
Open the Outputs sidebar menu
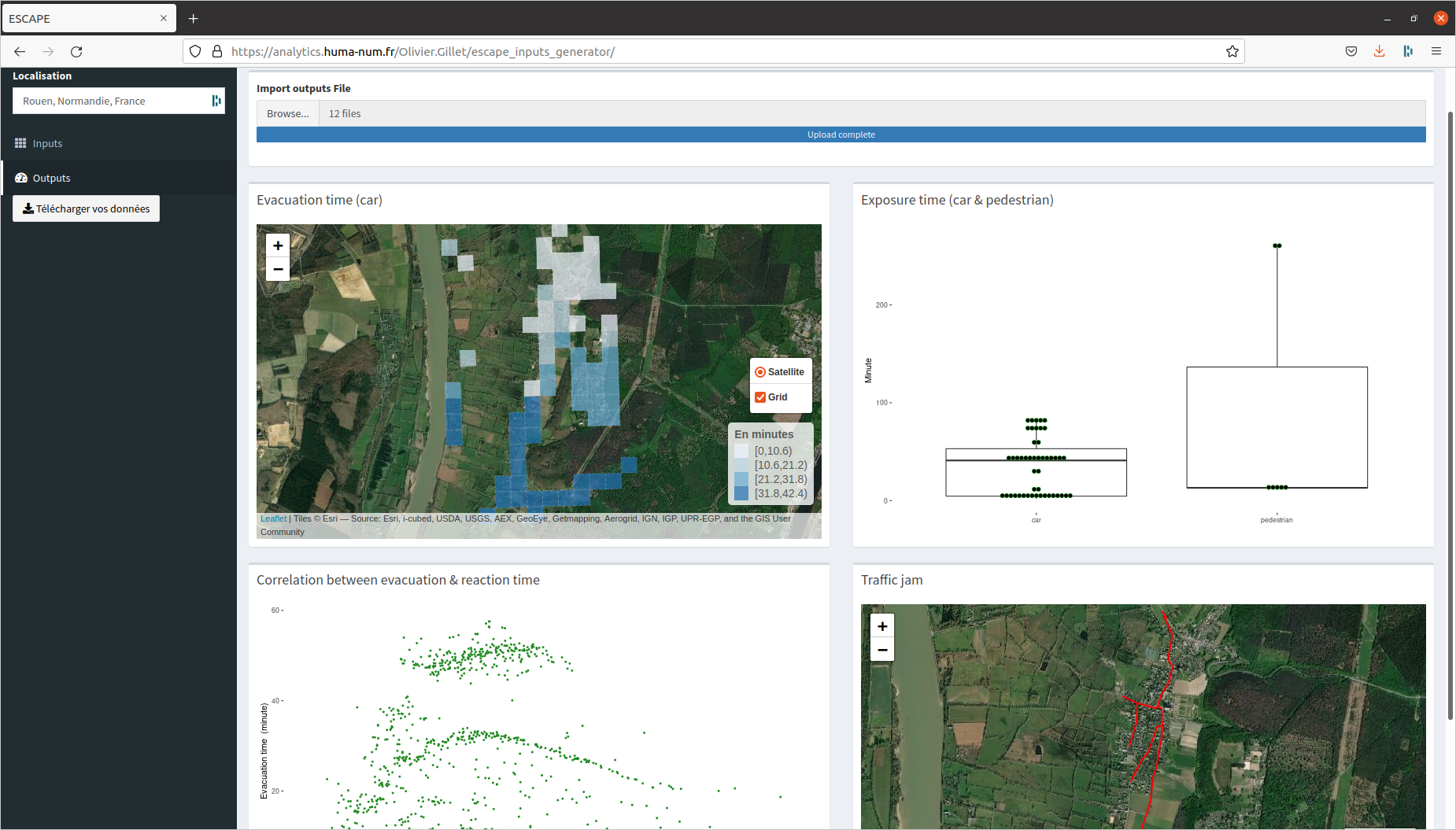click(118, 178)
